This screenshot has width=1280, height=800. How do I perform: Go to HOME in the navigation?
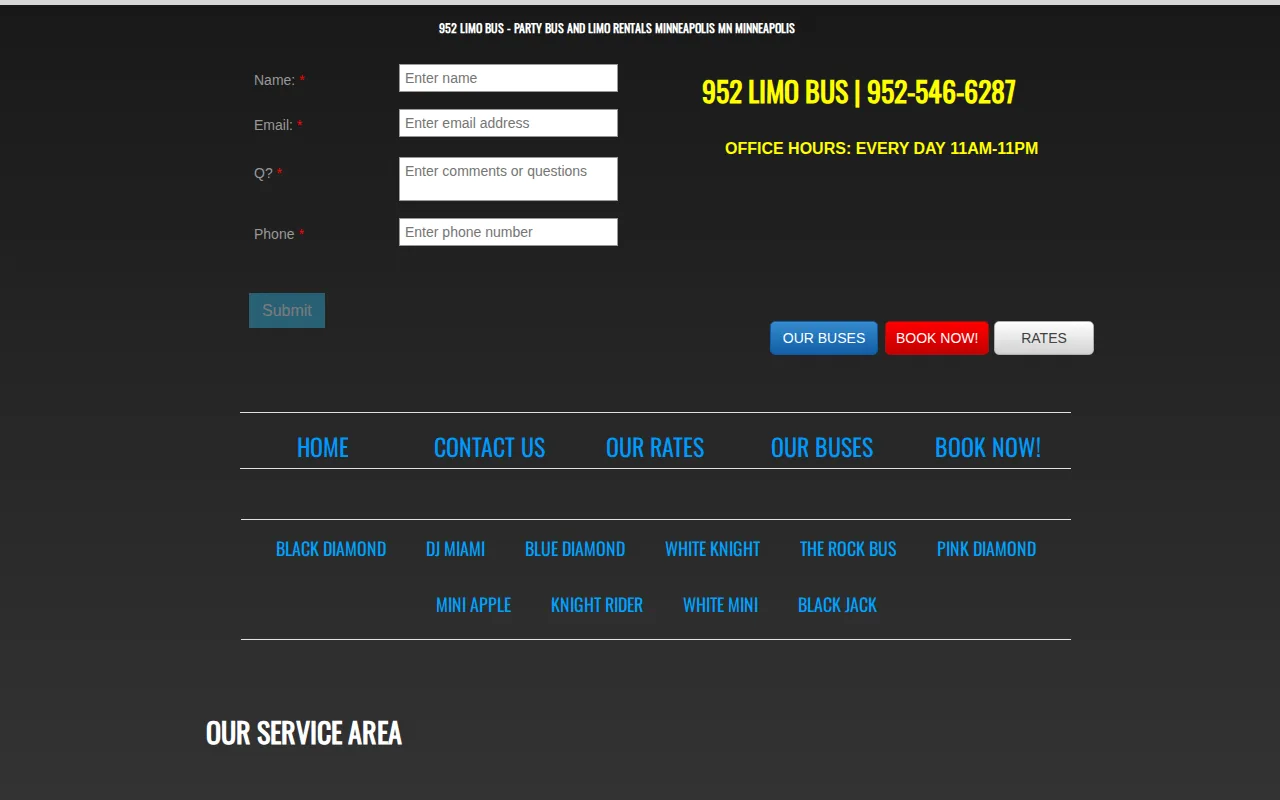point(323,447)
